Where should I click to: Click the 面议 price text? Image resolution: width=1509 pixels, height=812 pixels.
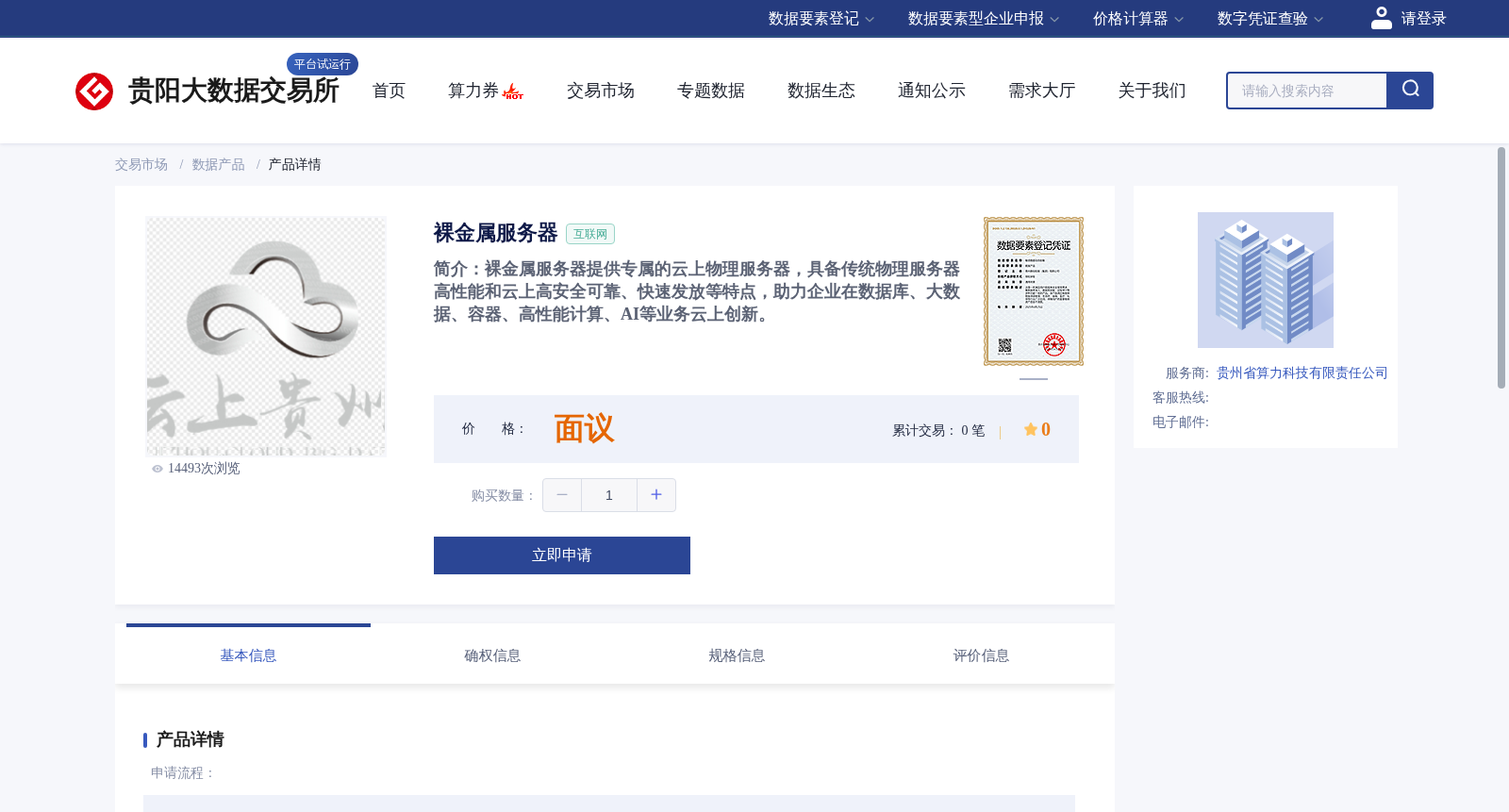tap(584, 429)
